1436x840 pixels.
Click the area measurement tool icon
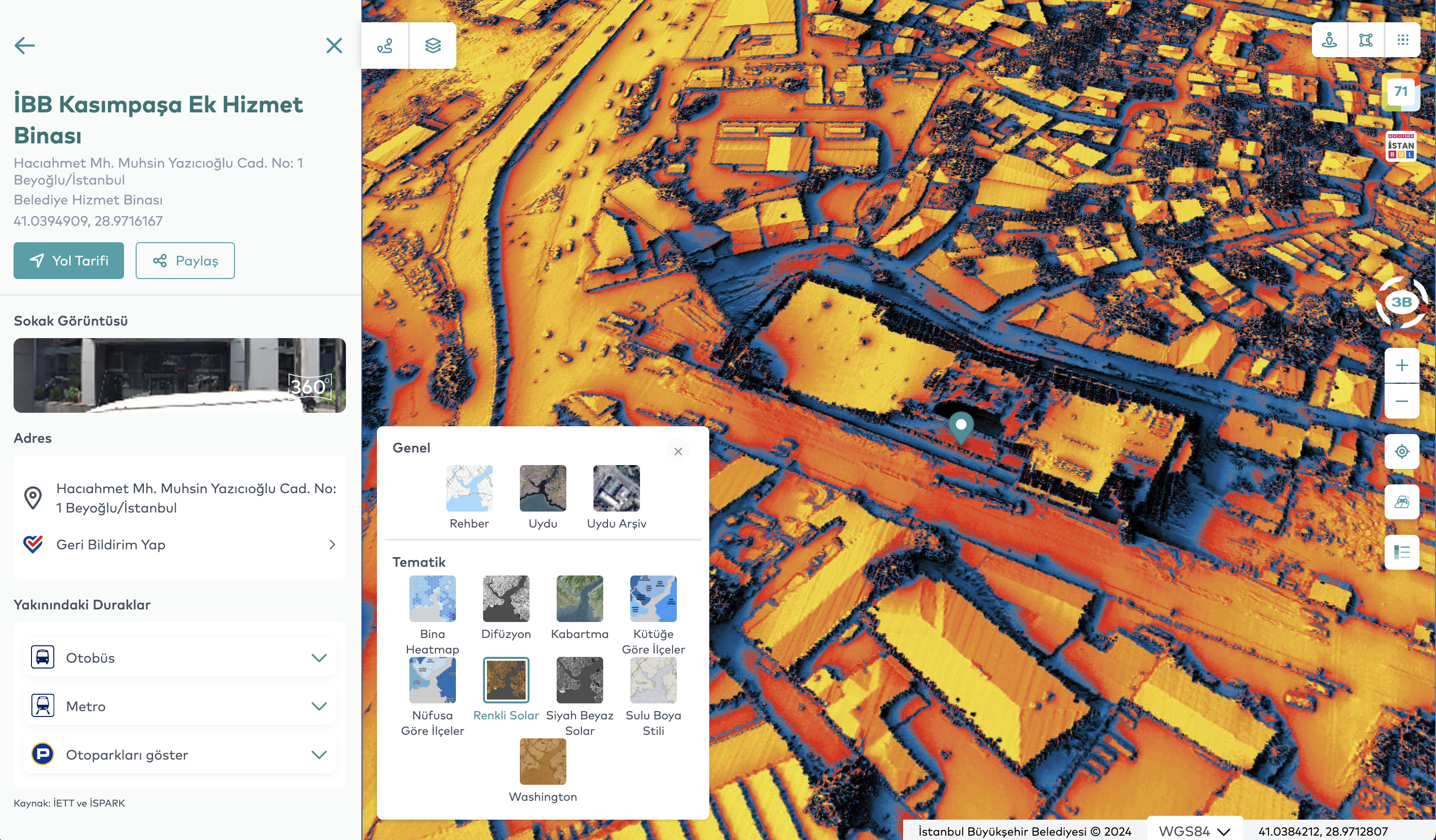pyautogui.click(x=1365, y=40)
